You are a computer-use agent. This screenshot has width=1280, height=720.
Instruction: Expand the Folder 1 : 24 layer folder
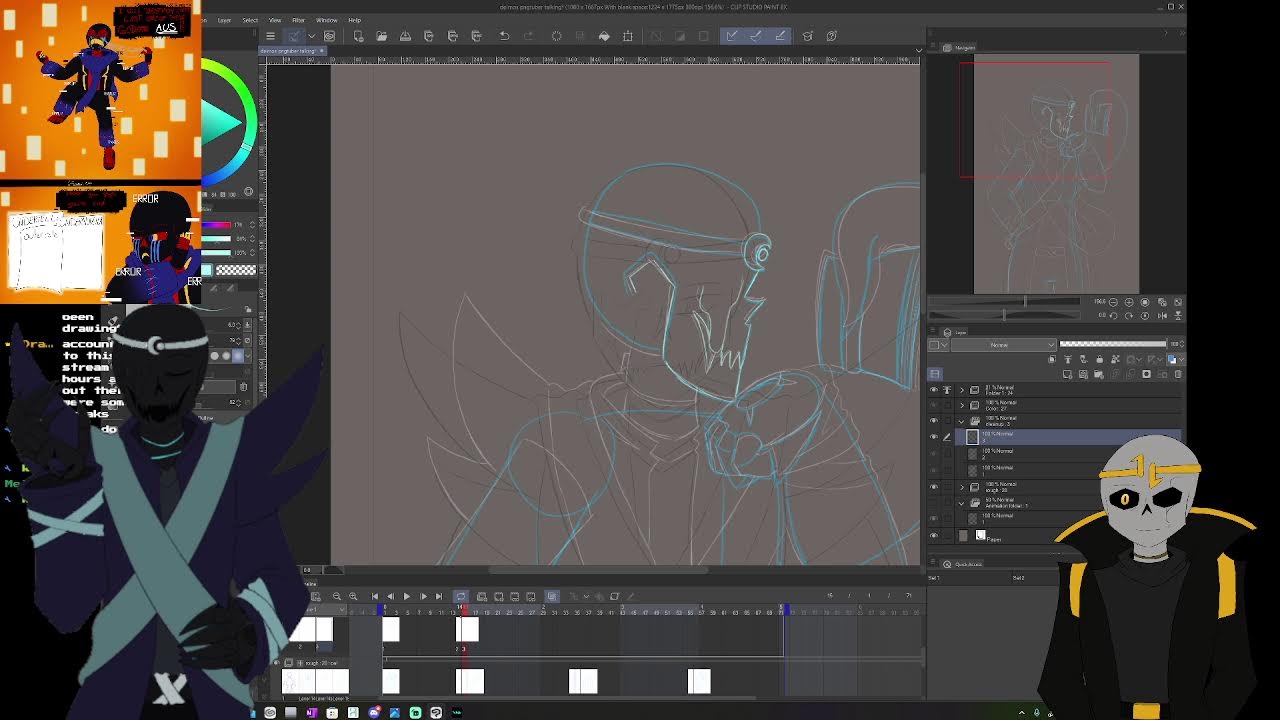[x=962, y=390]
